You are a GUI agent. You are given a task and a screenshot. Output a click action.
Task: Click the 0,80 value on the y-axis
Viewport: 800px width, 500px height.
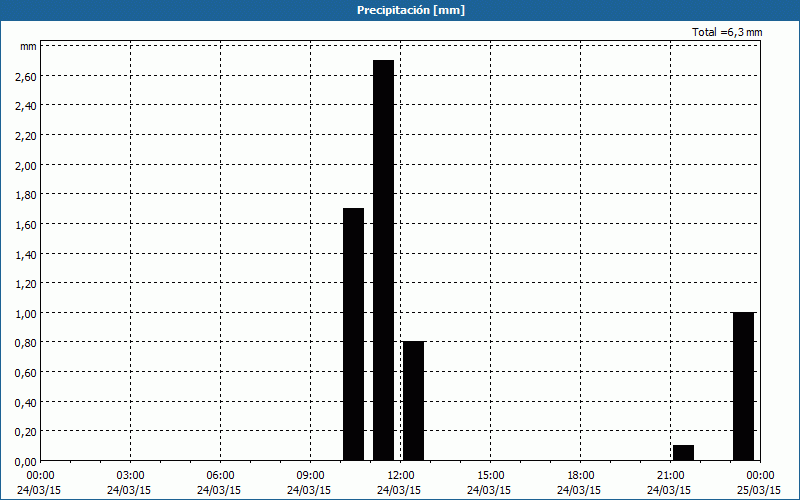[26, 343]
